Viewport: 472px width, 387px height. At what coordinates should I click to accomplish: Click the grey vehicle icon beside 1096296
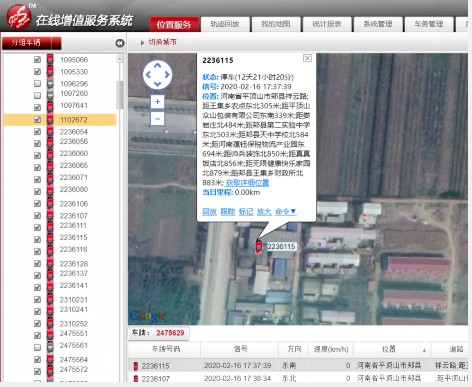click(50, 83)
